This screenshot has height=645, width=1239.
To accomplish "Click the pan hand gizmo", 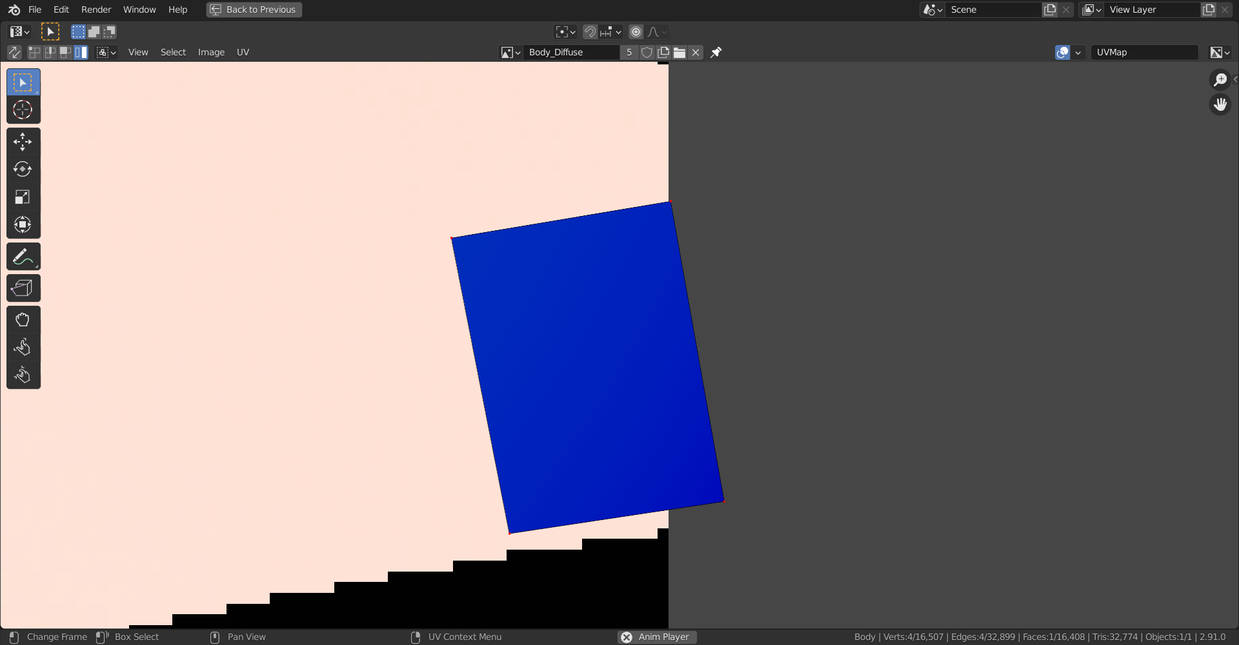I will pyautogui.click(x=1220, y=104).
